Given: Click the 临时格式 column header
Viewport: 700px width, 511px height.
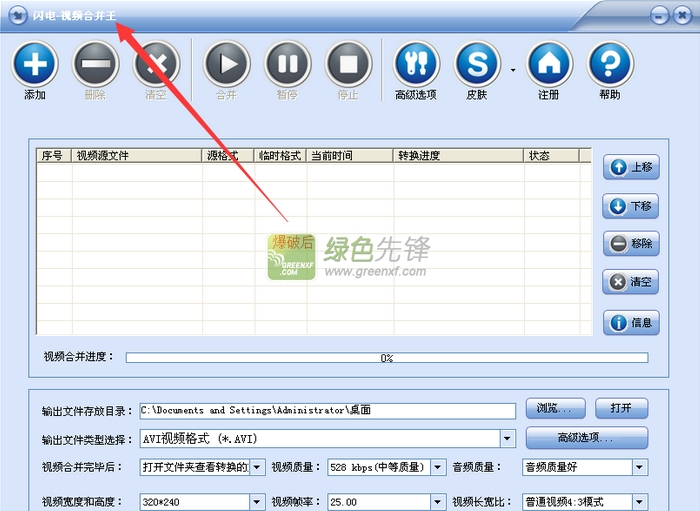Looking at the screenshot, I should click(280, 155).
